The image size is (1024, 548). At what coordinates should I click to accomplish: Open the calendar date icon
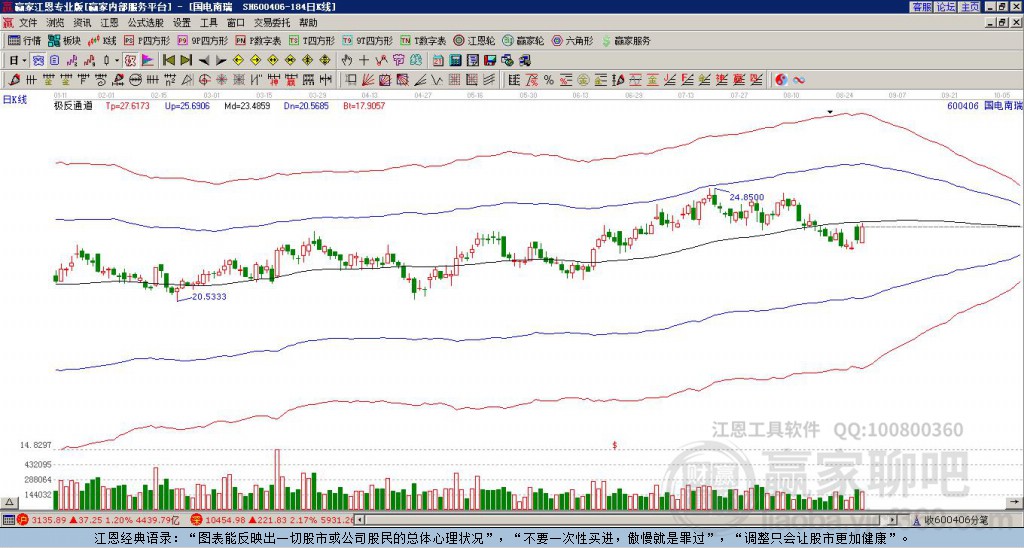click(x=438, y=61)
